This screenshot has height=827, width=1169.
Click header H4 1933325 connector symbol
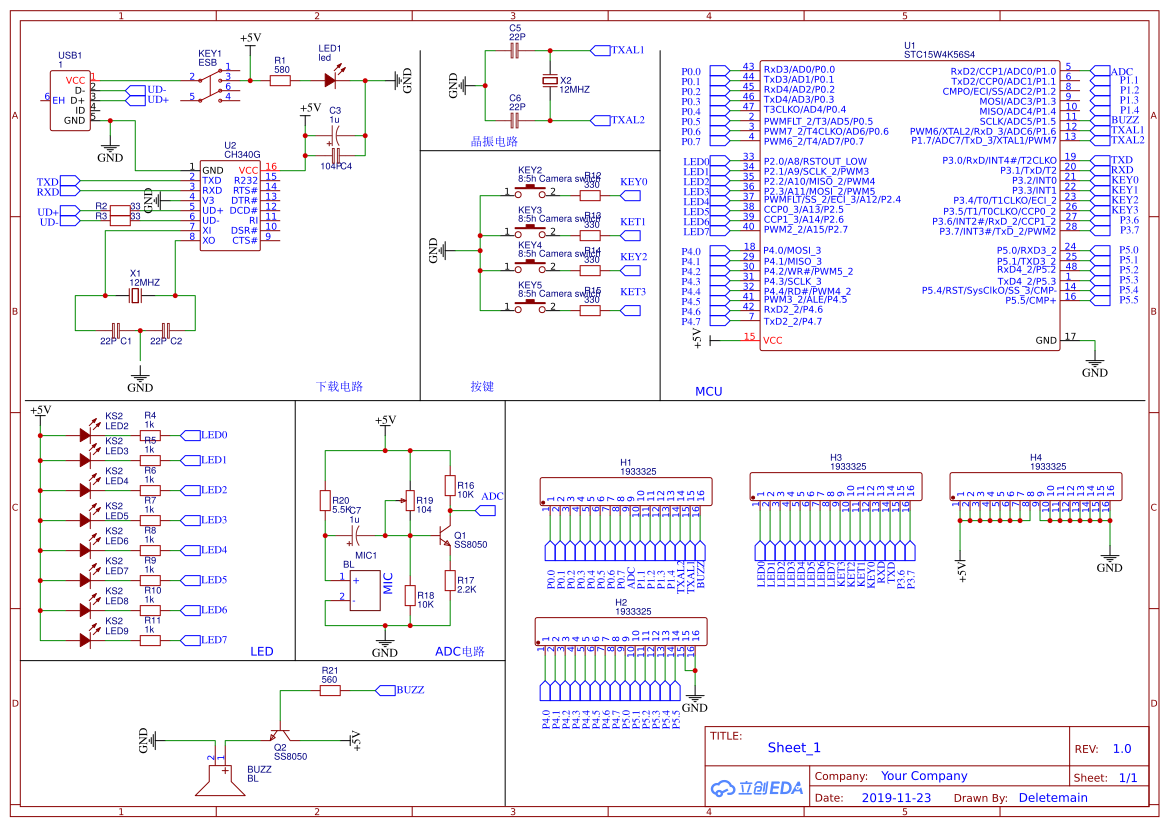(x=1035, y=487)
